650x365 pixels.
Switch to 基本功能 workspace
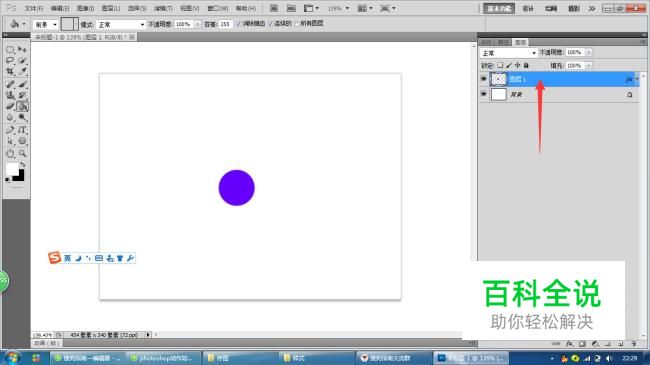coord(499,8)
